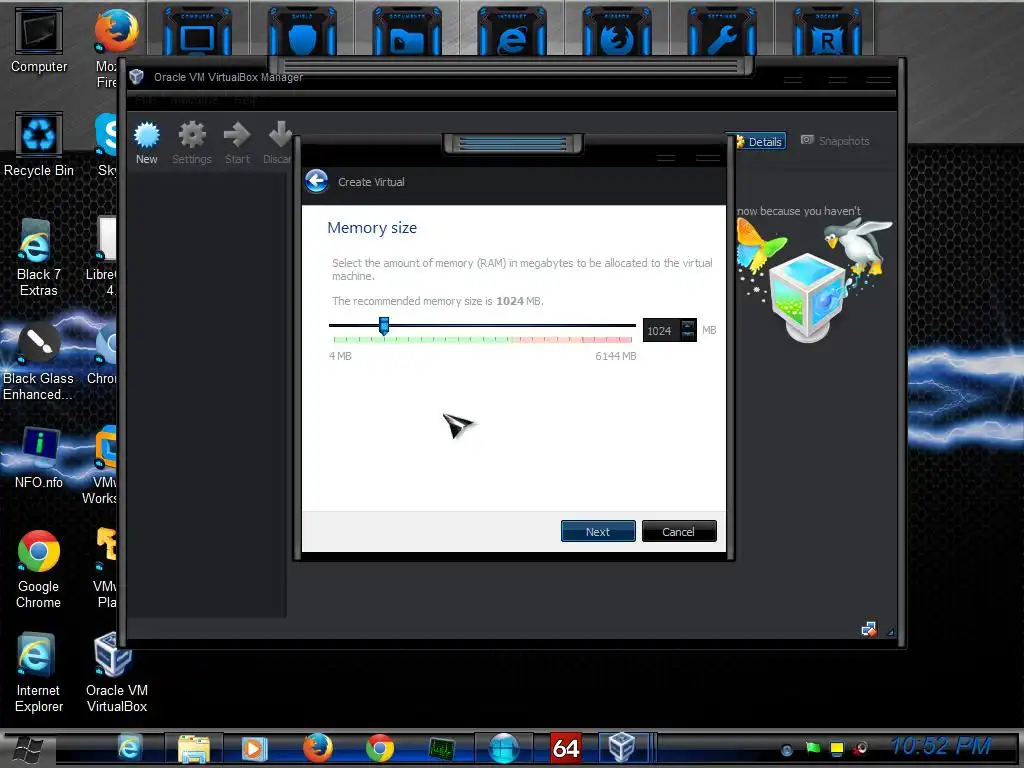The image size is (1024, 768).
Task: Select the Computer desktop icon
Action: coord(39,41)
